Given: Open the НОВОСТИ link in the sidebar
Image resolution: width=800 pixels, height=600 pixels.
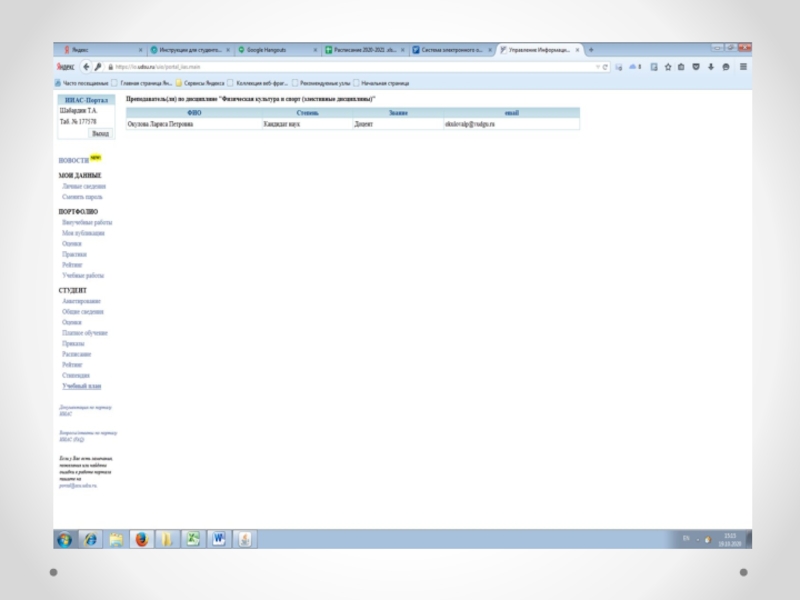Looking at the screenshot, I should (x=73, y=160).
